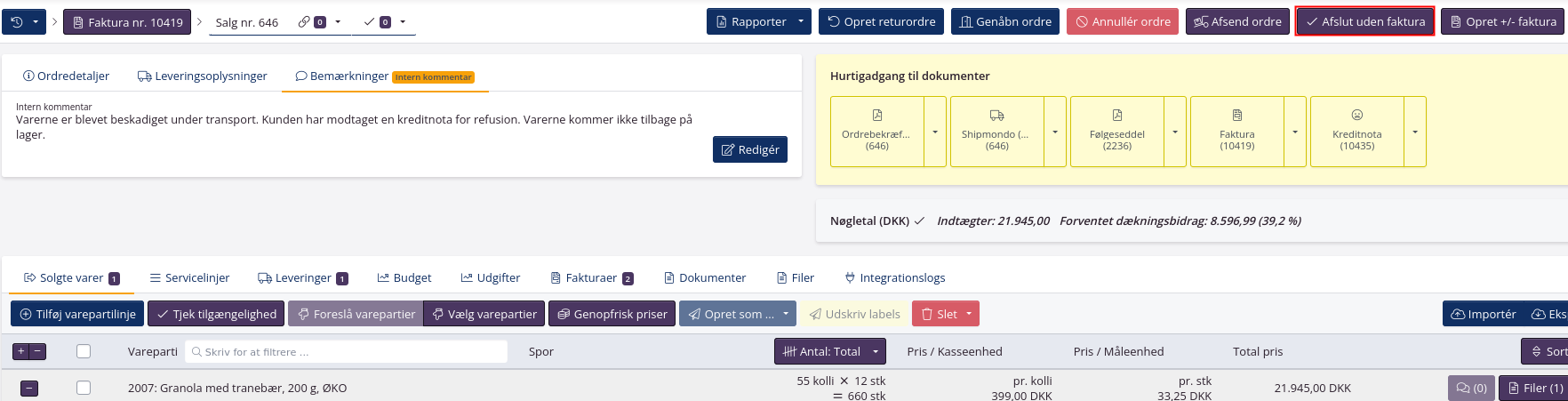Expand Faktura document options arrow
This screenshot has height=401, width=1568.
(1295, 132)
